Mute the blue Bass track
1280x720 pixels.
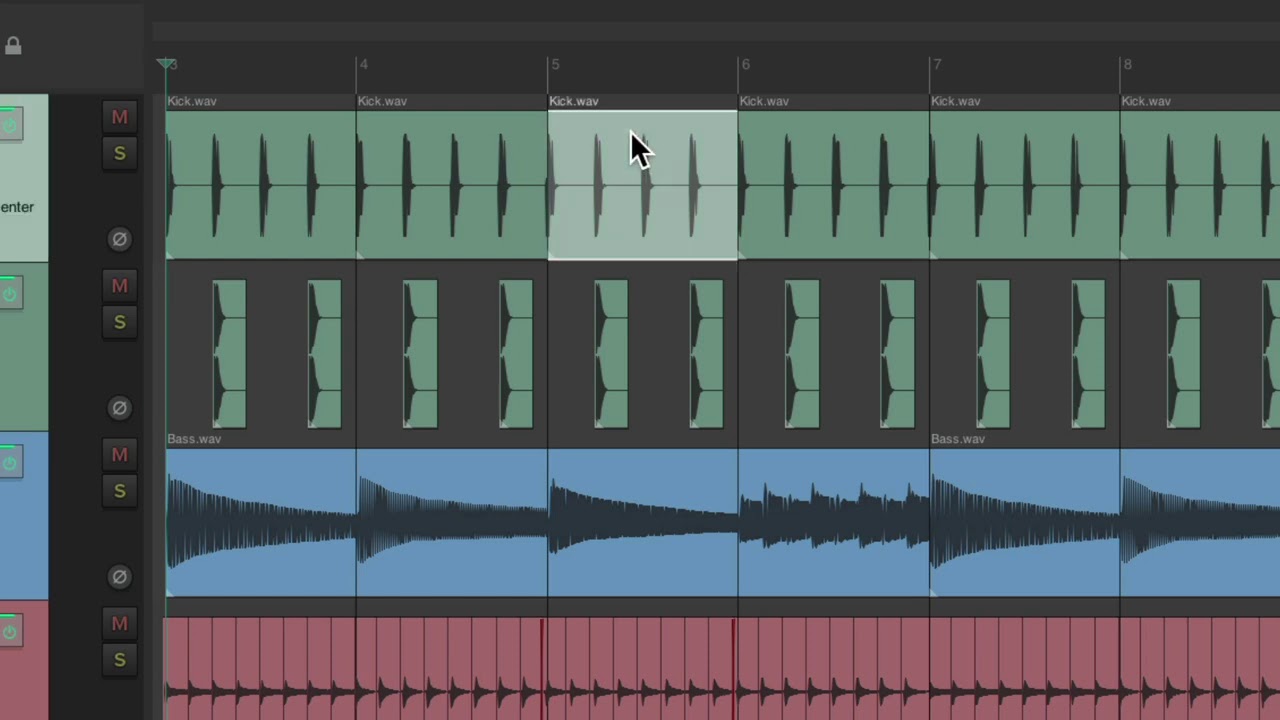tap(119, 456)
